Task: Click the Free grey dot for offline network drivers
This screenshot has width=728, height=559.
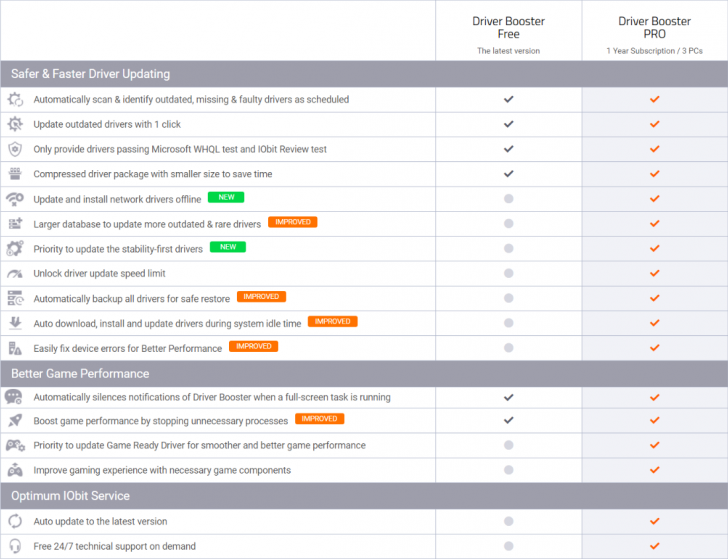Action: pyautogui.click(x=509, y=199)
